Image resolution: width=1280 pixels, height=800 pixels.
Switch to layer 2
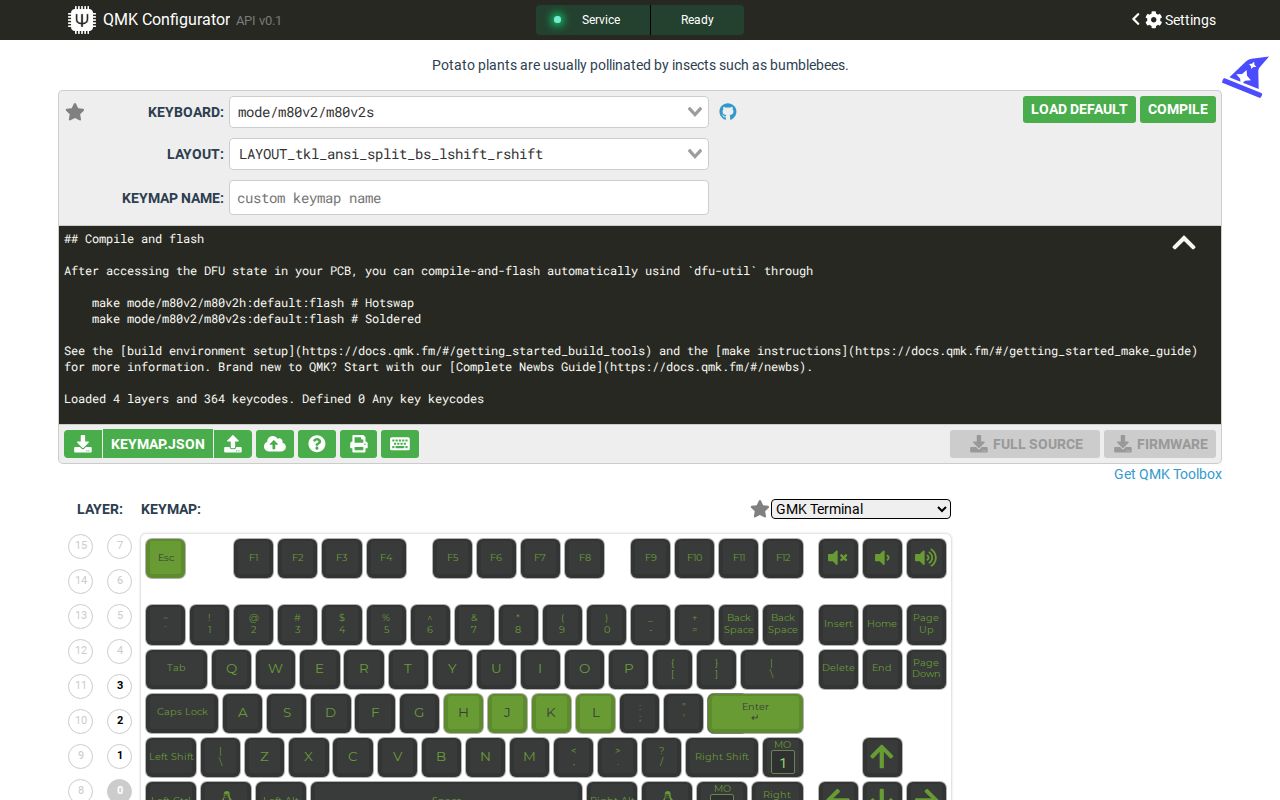pos(119,721)
